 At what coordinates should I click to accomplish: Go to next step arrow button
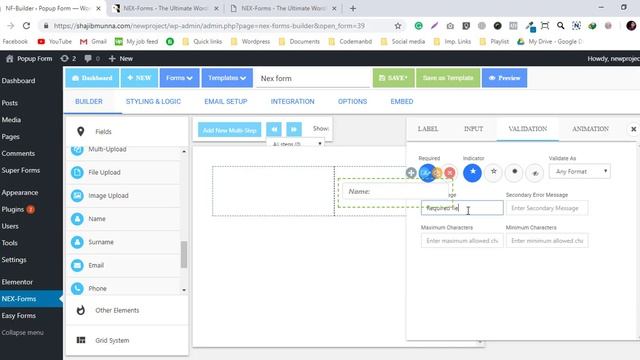pos(294,130)
